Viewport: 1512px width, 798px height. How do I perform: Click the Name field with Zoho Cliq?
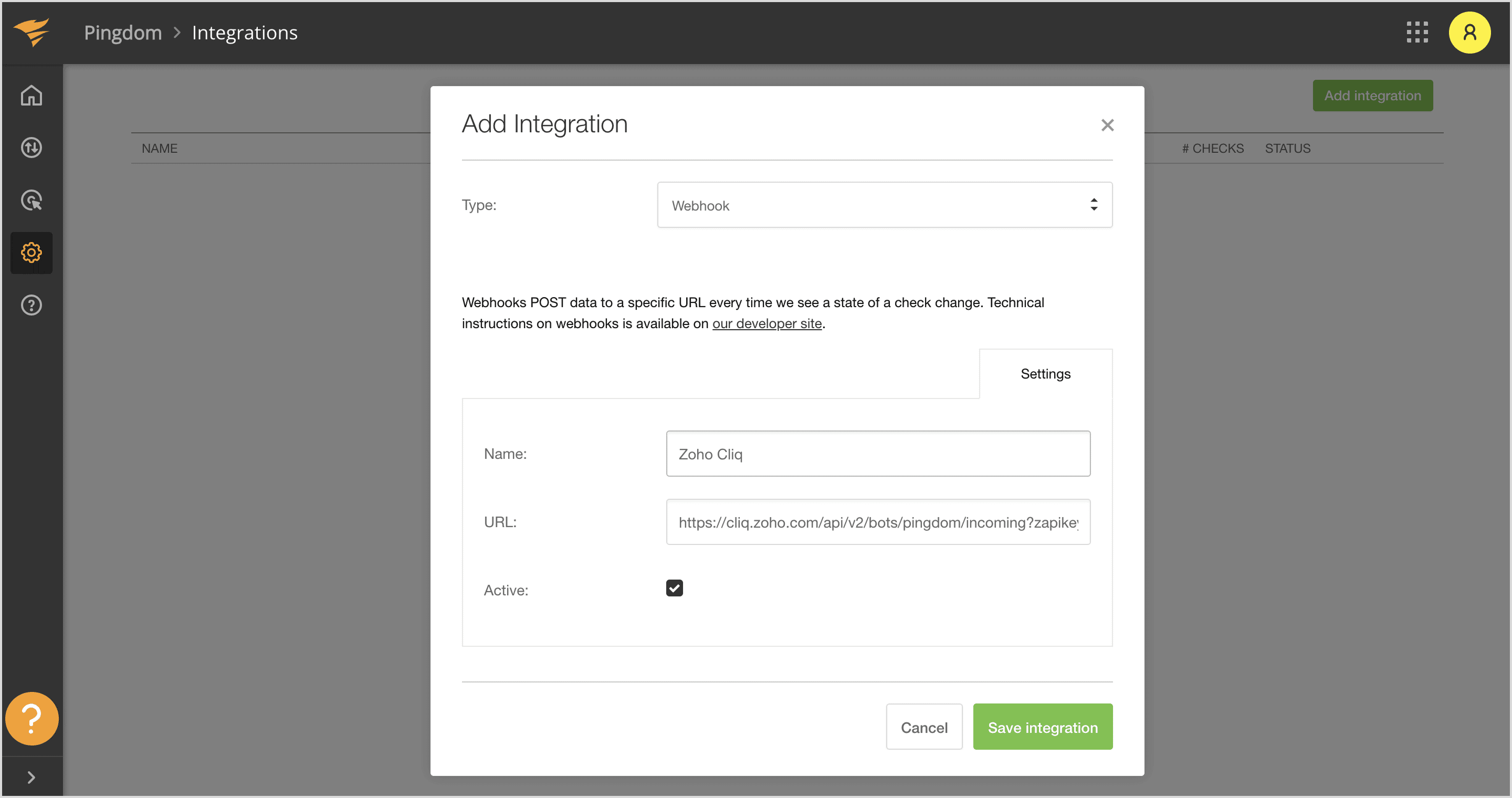click(x=878, y=454)
